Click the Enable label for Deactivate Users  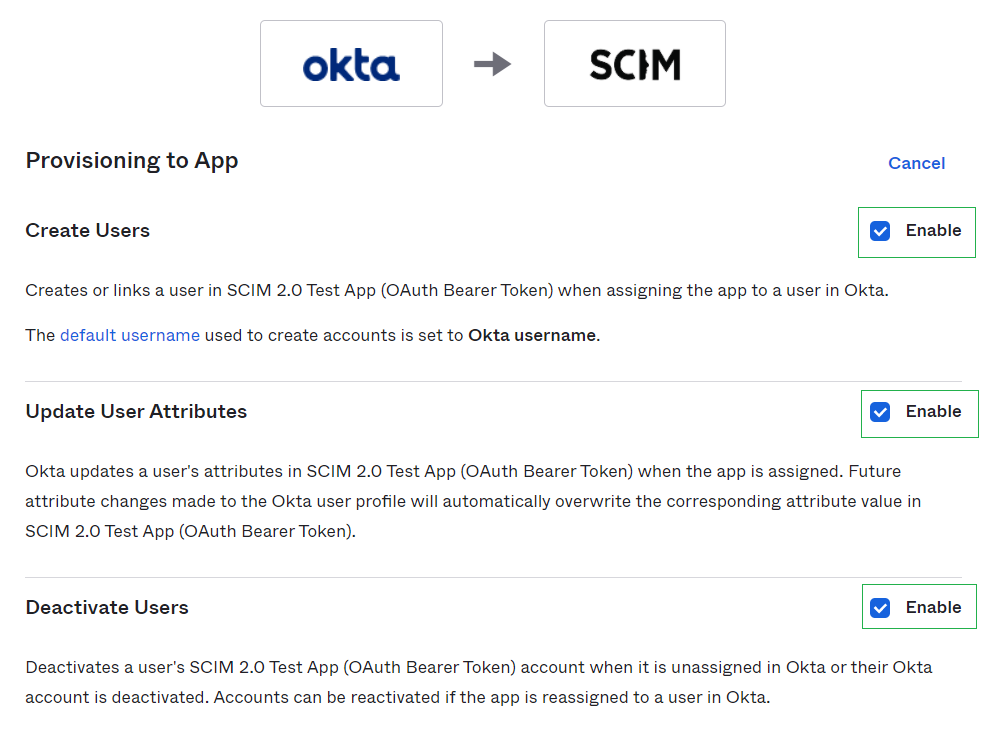click(x=933, y=607)
